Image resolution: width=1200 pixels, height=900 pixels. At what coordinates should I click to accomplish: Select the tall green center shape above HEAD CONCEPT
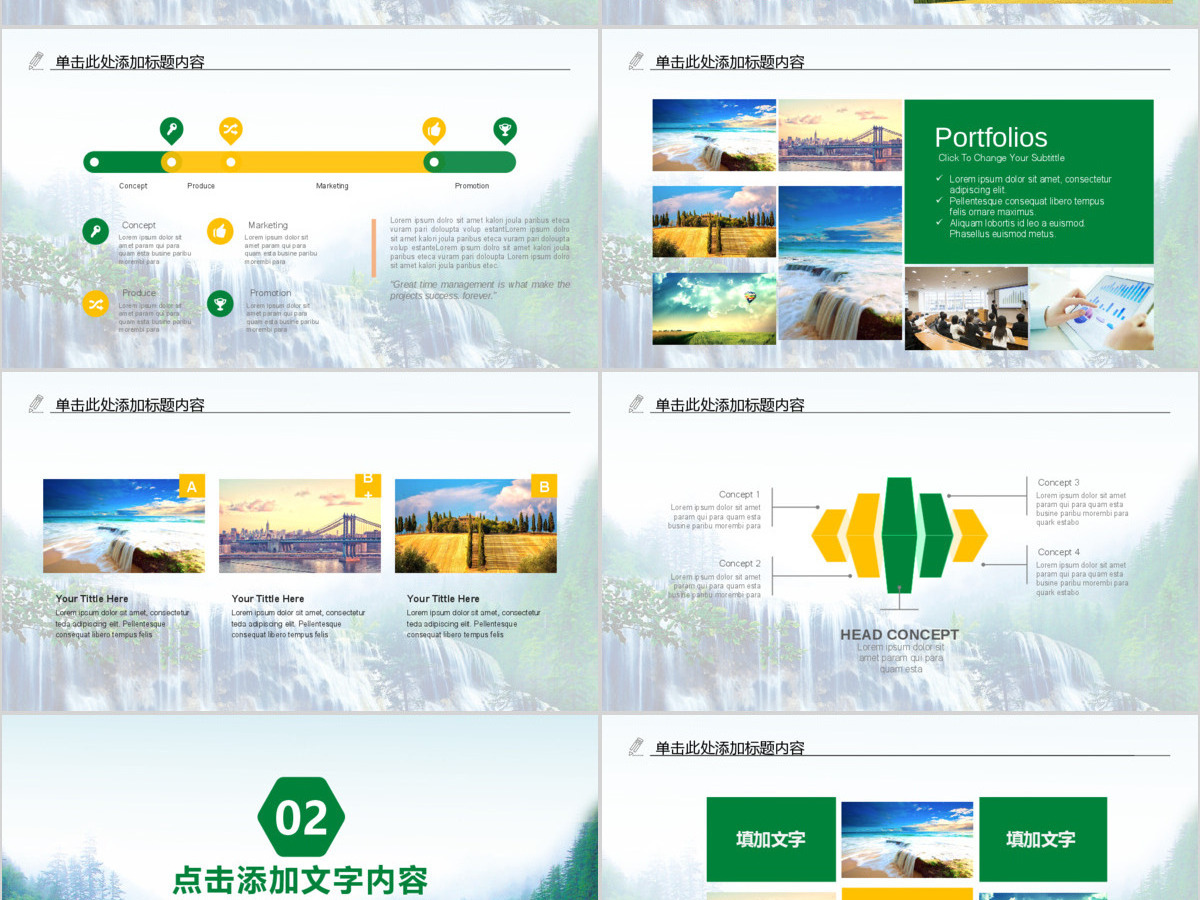899,535
